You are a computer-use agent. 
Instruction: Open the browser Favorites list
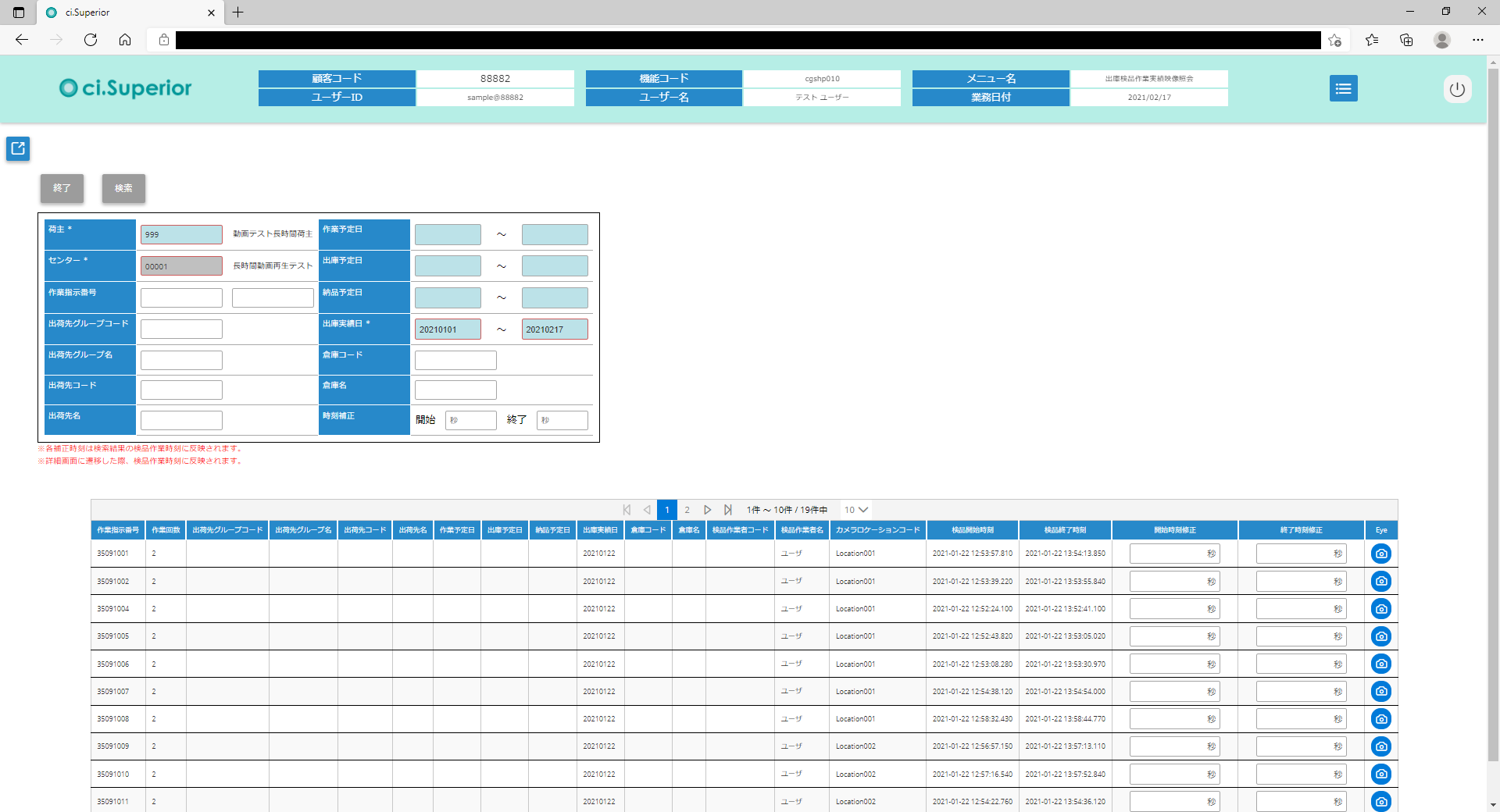click(x=1372, y=40)
